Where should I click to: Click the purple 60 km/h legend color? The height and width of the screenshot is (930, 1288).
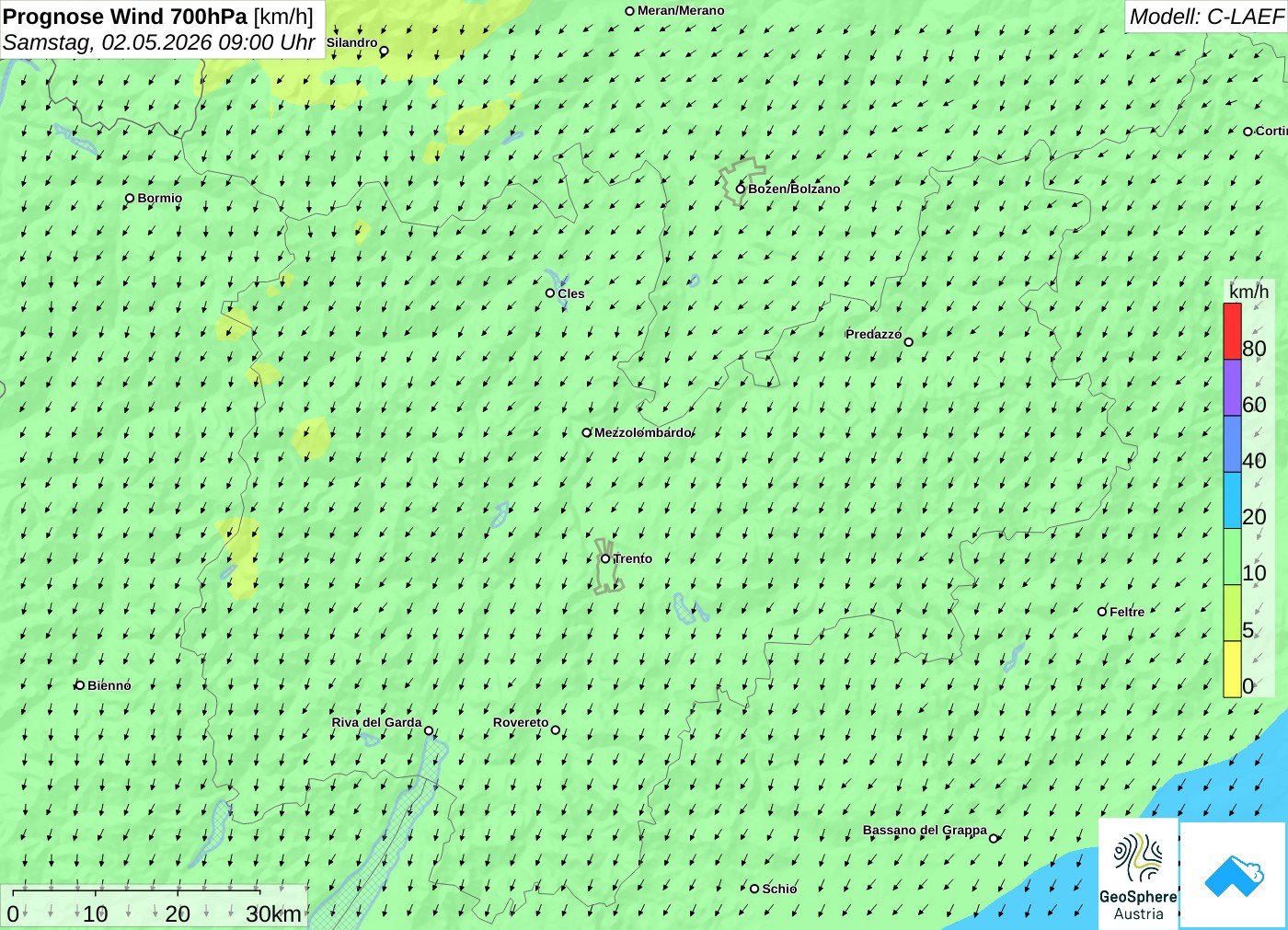pyautogui.click(x=1232, y=387)
